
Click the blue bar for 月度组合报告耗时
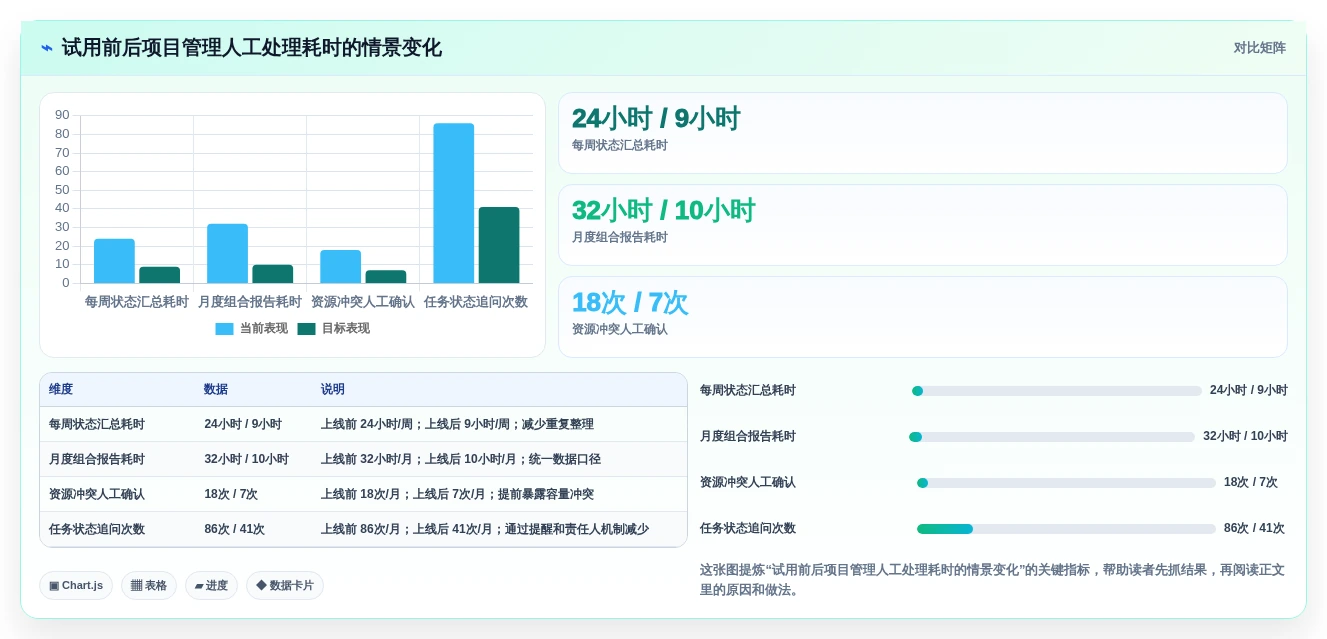(x=227, y=253)
